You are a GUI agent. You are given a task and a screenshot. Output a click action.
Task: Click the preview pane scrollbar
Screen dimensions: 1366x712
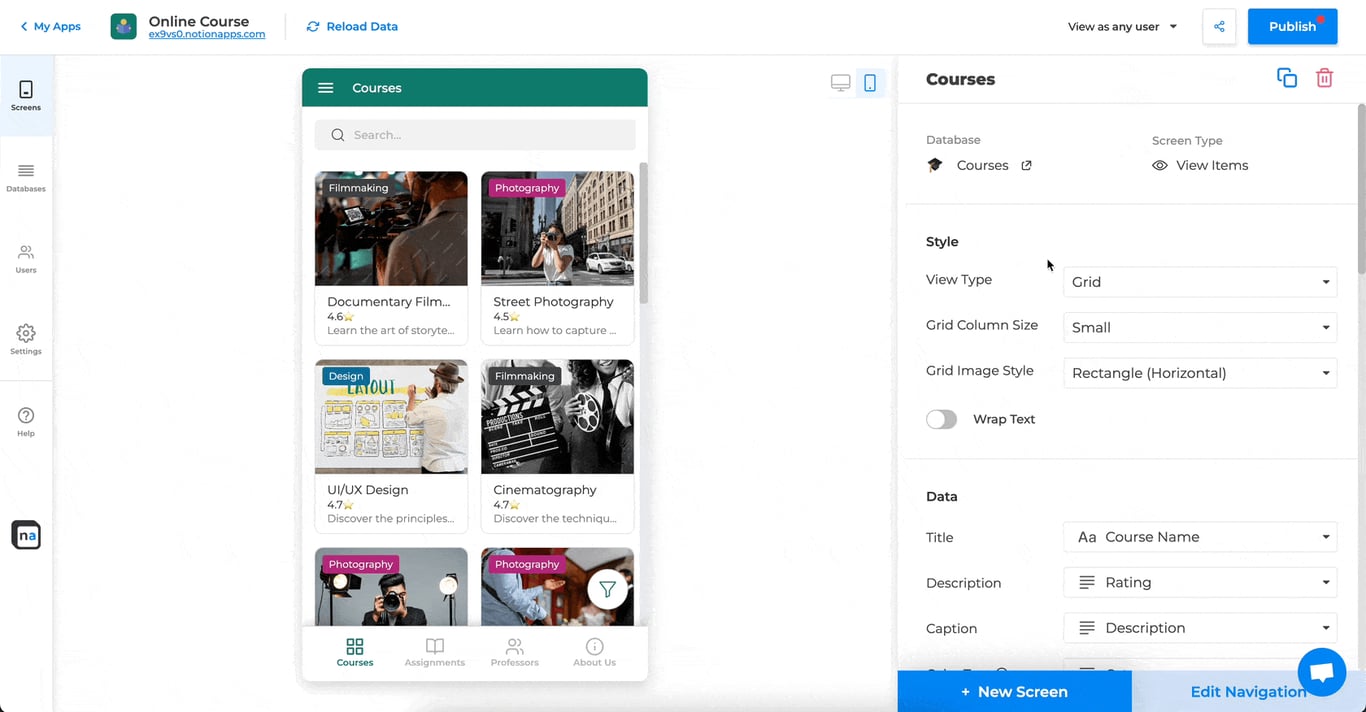pos(643,233)
